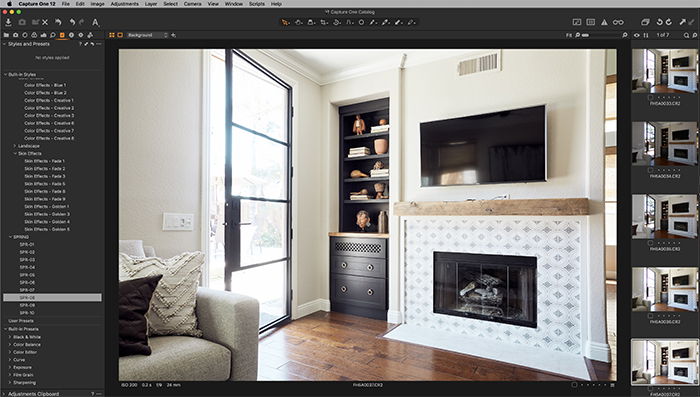
Task: Open the Scripts menu
Action: click(x=257, y=4)
